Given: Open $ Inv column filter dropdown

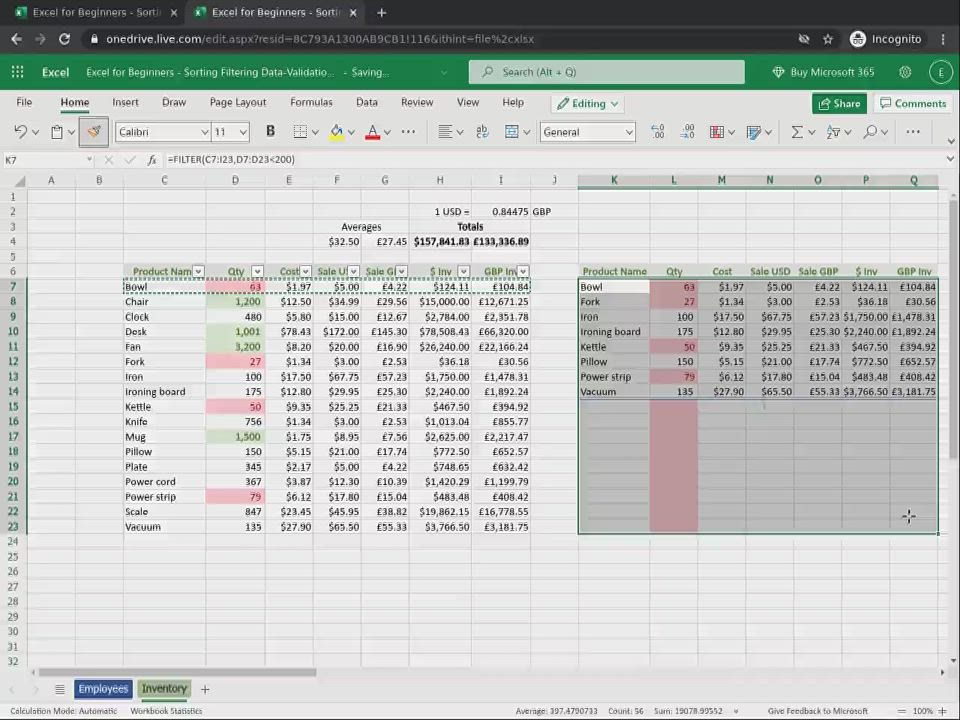Looking at the screenshot, I should pyautogui.click(x=463, y=271).
